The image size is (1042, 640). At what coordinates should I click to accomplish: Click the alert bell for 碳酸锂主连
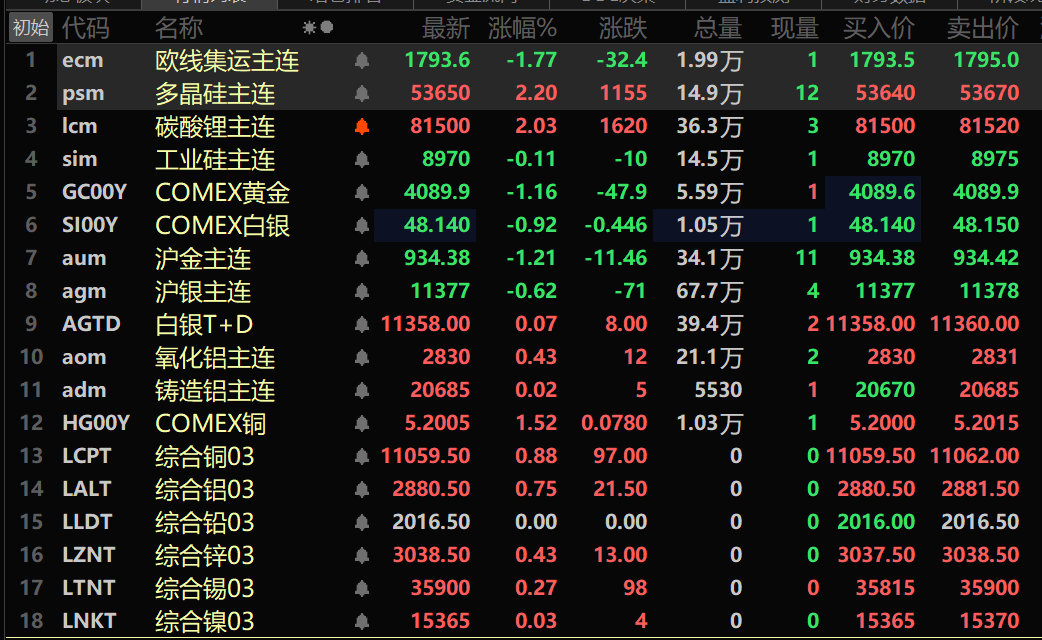coord(362,126)
